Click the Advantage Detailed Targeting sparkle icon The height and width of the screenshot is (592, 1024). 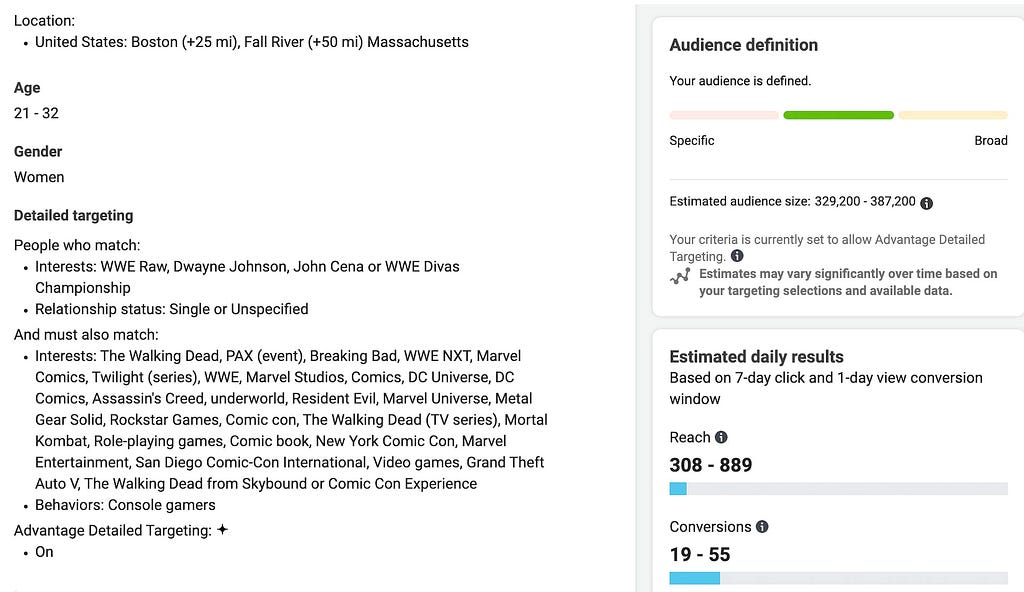click(223, 529)
